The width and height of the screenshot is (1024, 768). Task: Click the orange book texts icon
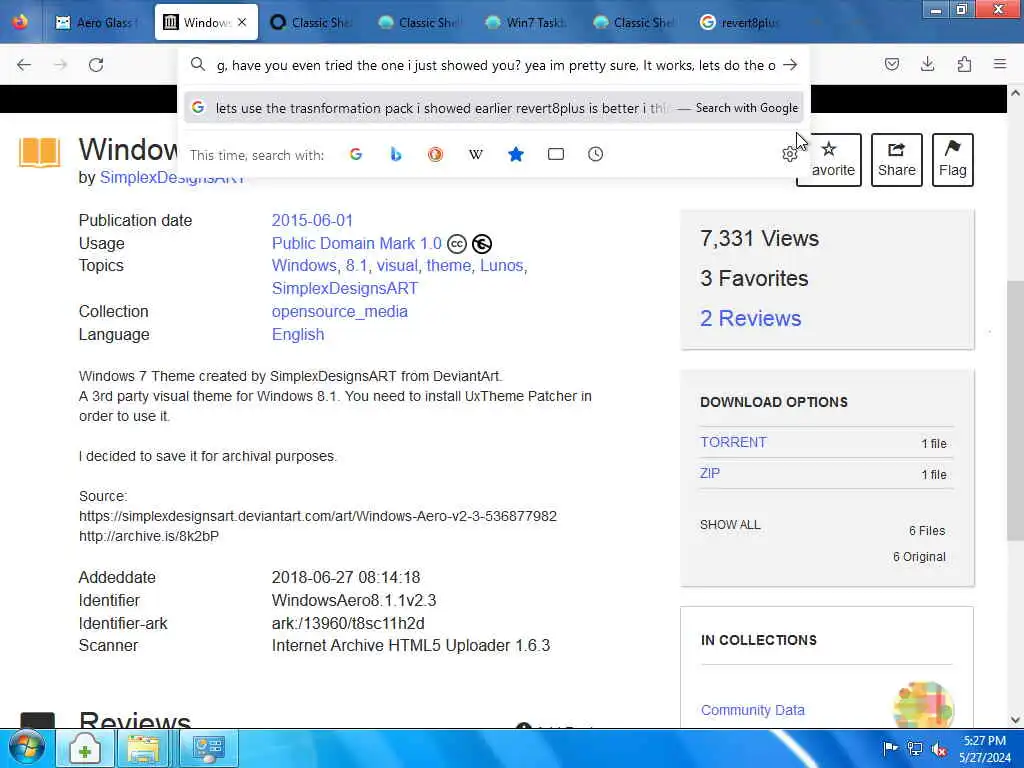point(40,152)
